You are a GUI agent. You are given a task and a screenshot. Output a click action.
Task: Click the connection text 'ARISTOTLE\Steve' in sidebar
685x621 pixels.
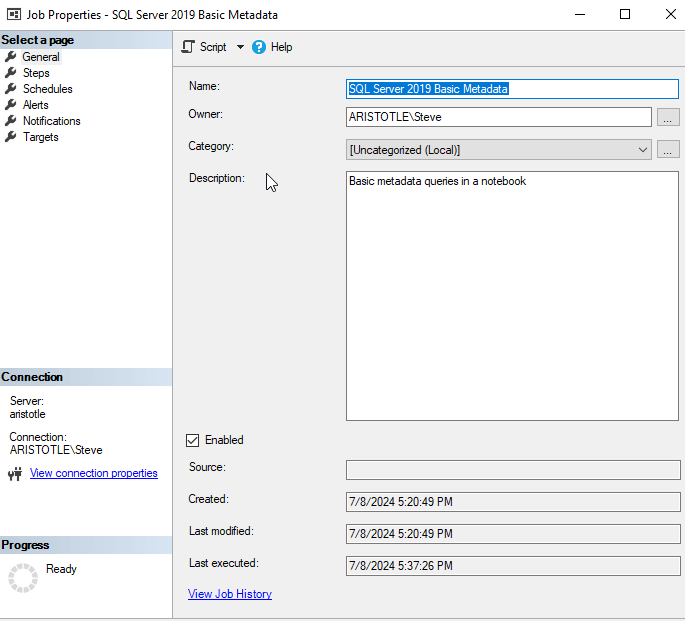point(56,450)
